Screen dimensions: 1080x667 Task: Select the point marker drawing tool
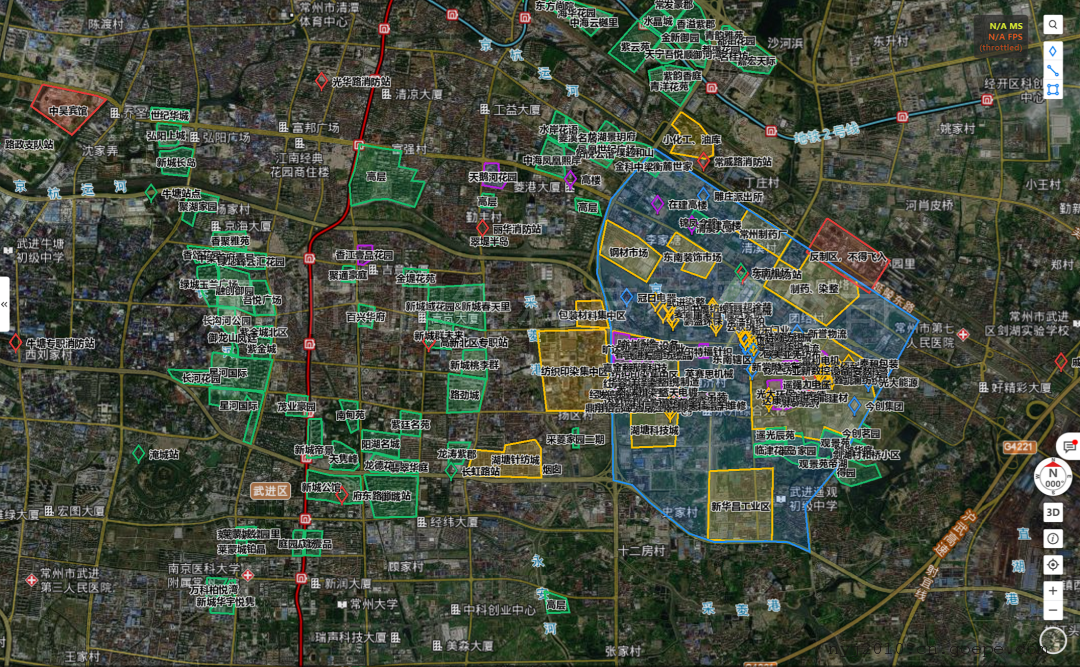(1053, 51)
